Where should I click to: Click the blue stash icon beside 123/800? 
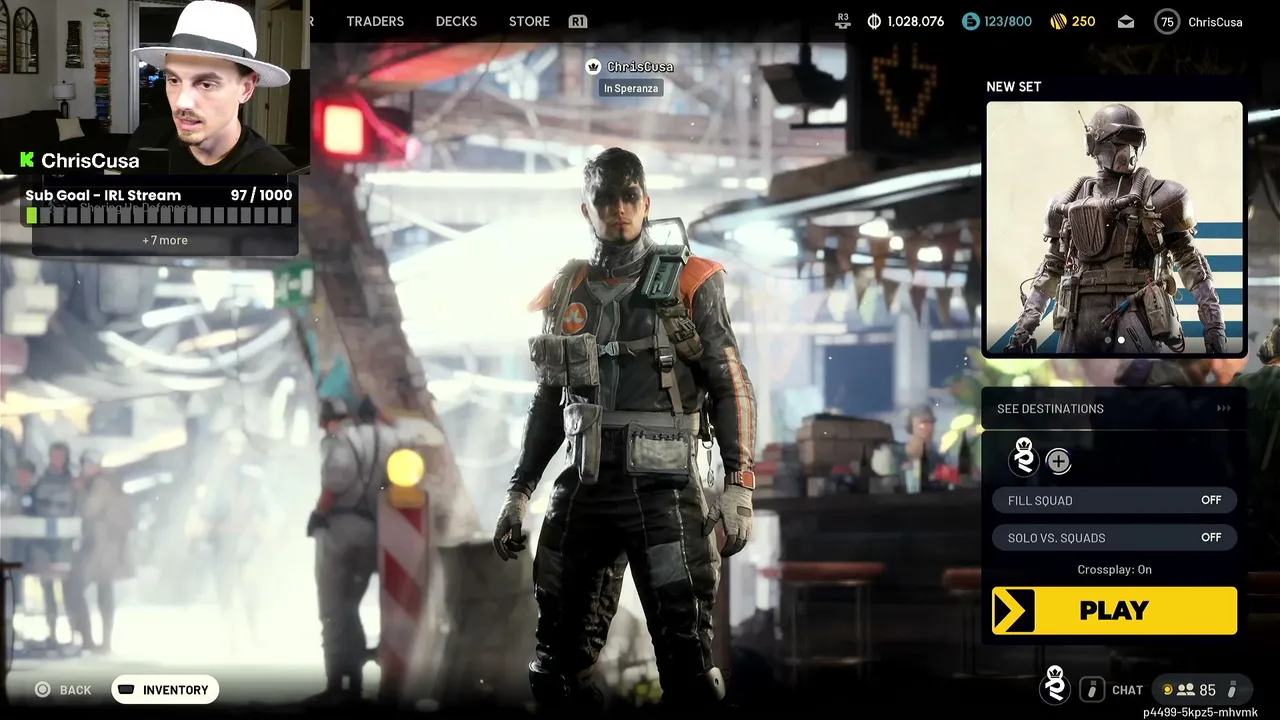[970, 21]
